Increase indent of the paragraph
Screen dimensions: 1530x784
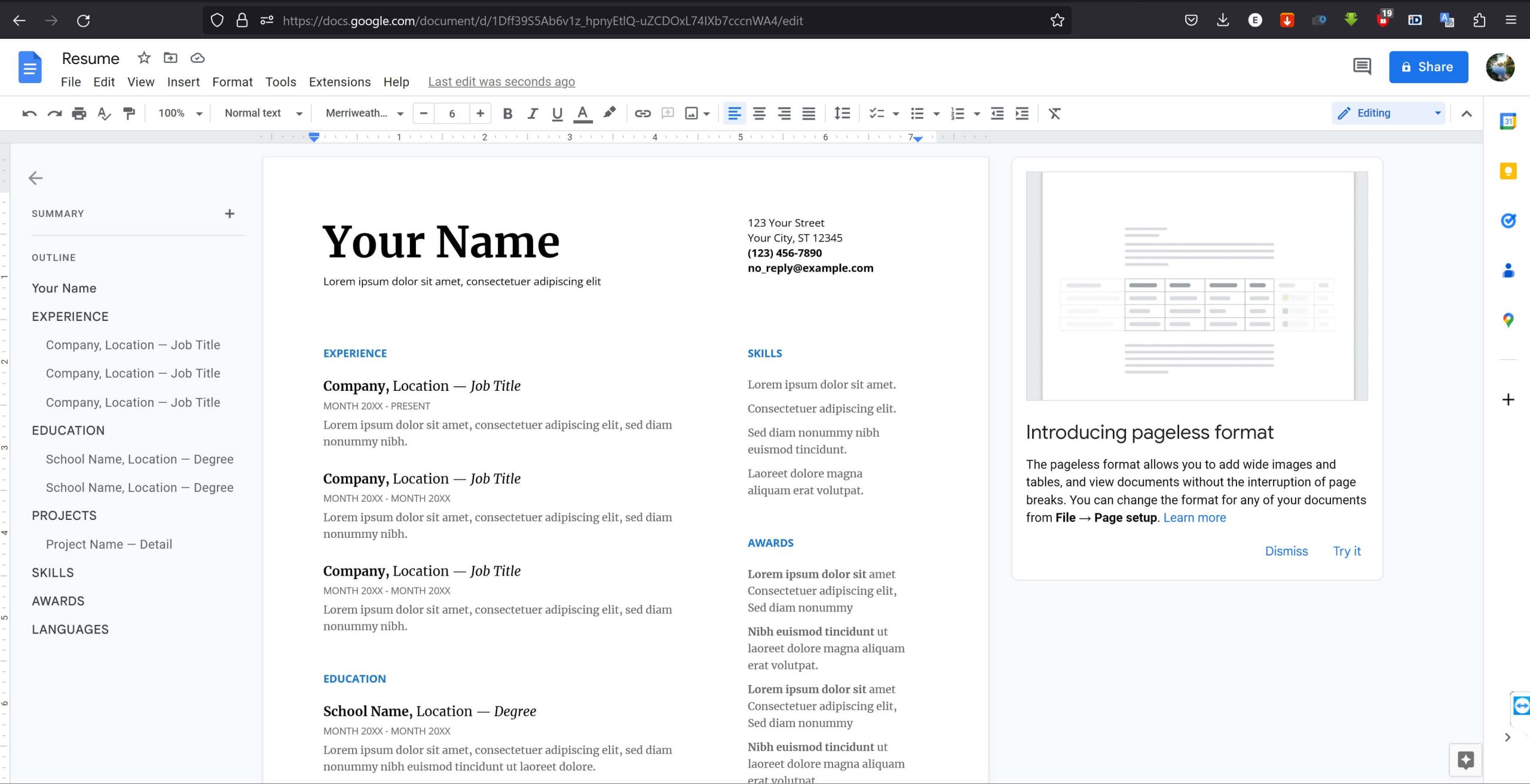click(1022, 114)
